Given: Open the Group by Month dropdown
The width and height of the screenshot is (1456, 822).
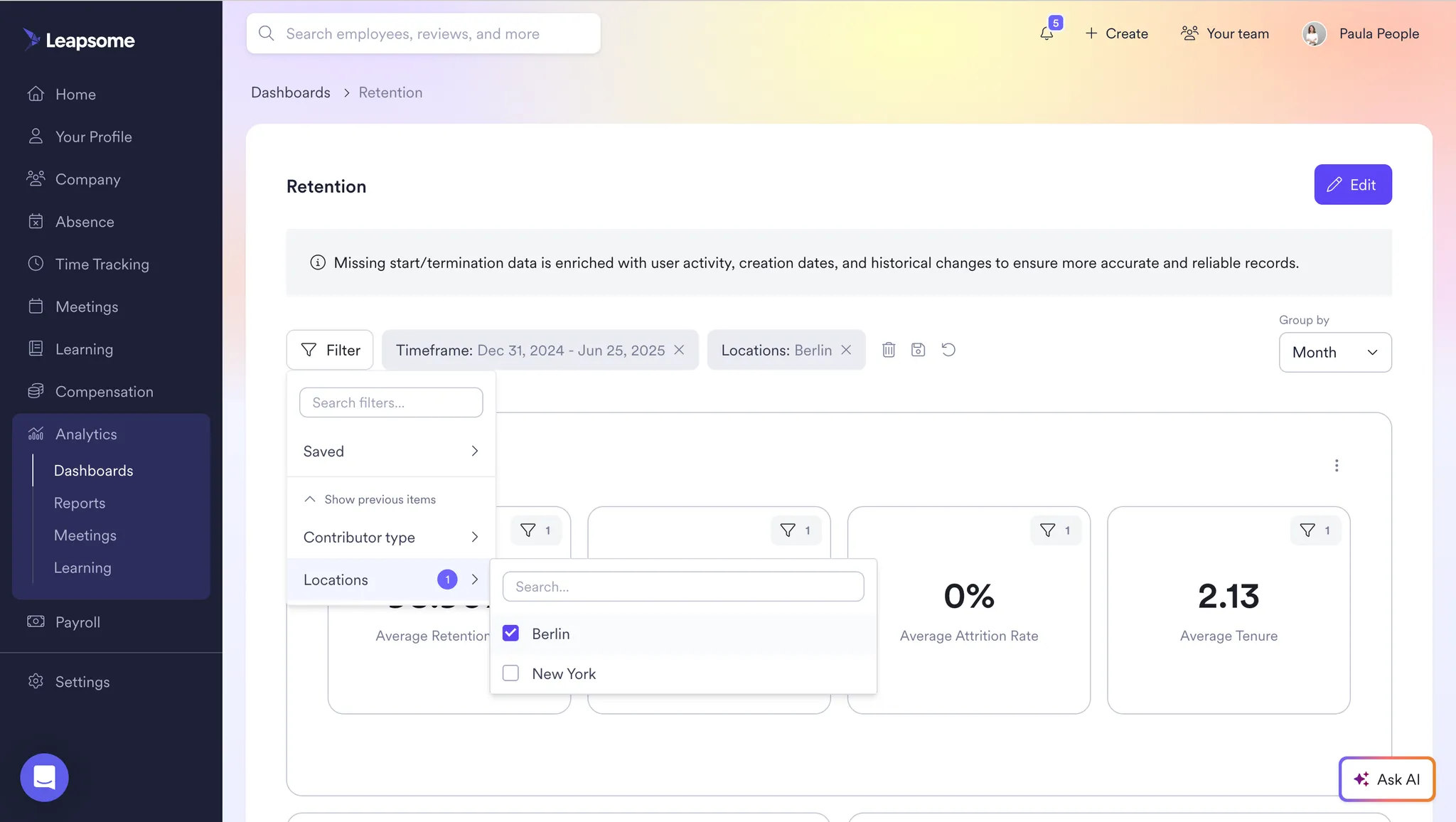Looking at the screenshot, I should coord(1334,353).
